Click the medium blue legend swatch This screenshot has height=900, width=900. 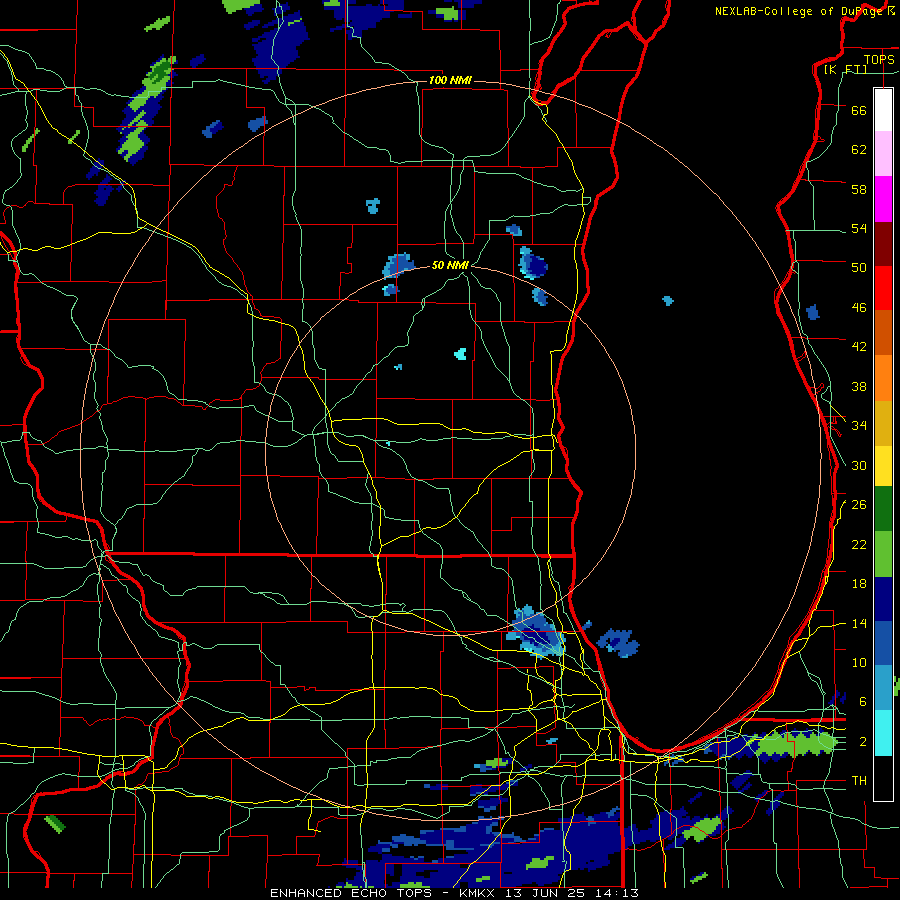(x=883, y=643)
